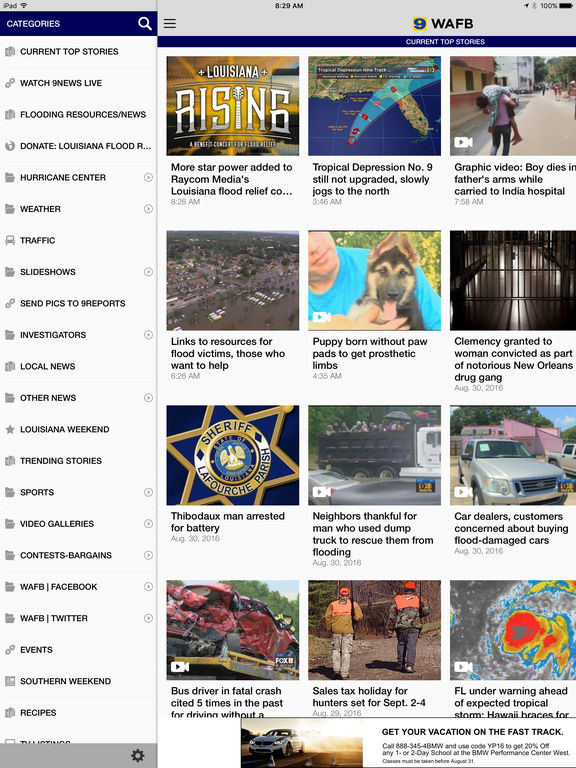The image size is (576, 768).
Task: Tap the Wi-Fi status icon
Action: [x=24, y=6]
